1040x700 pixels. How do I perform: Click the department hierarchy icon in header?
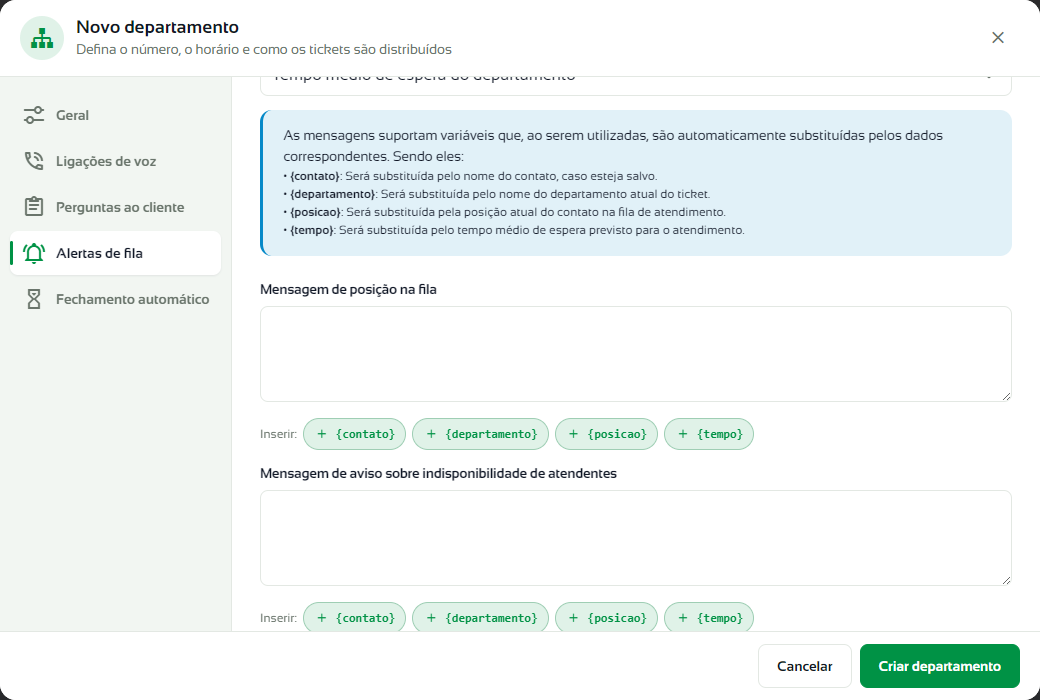[42, 38]
